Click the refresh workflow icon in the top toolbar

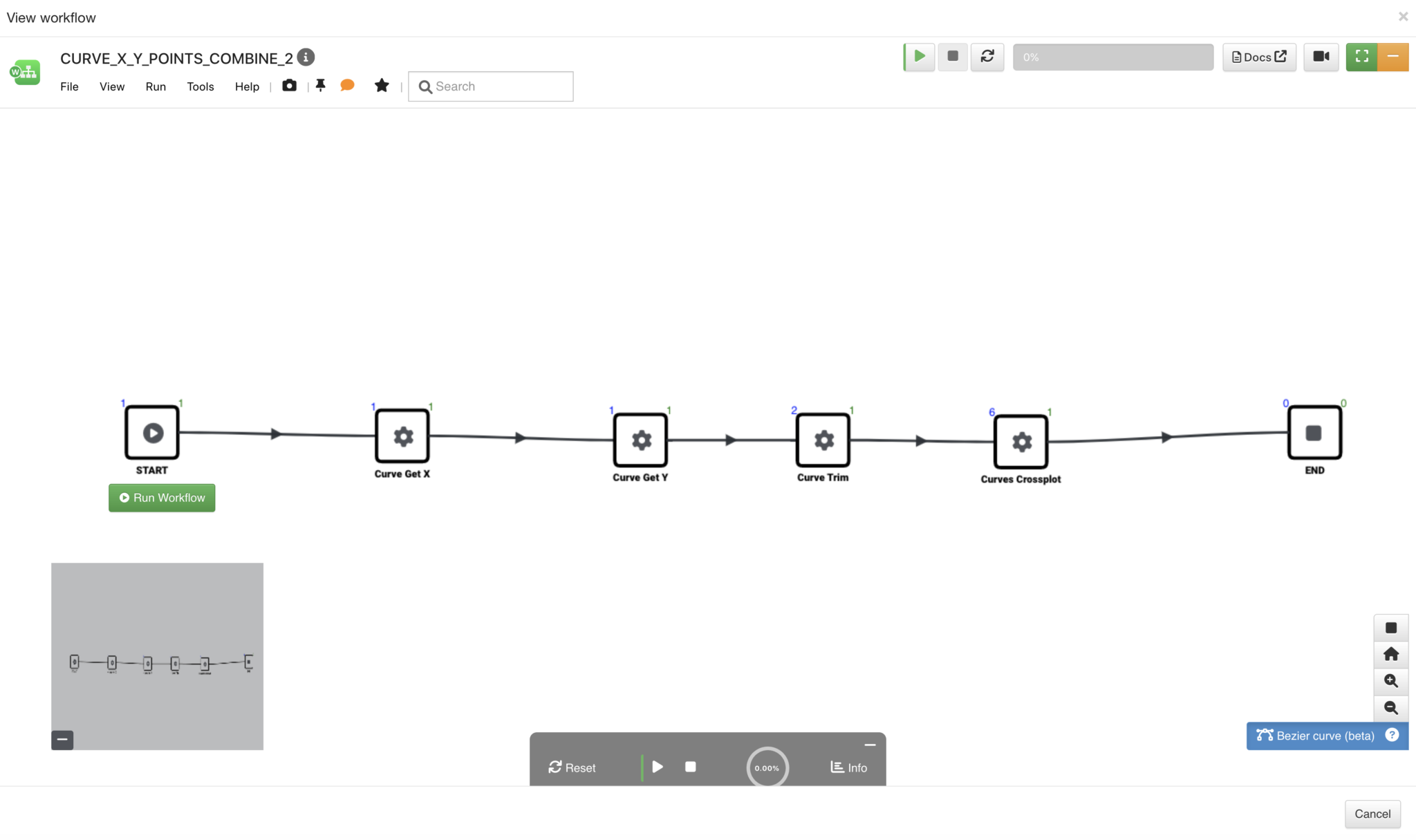pos(987,57)
